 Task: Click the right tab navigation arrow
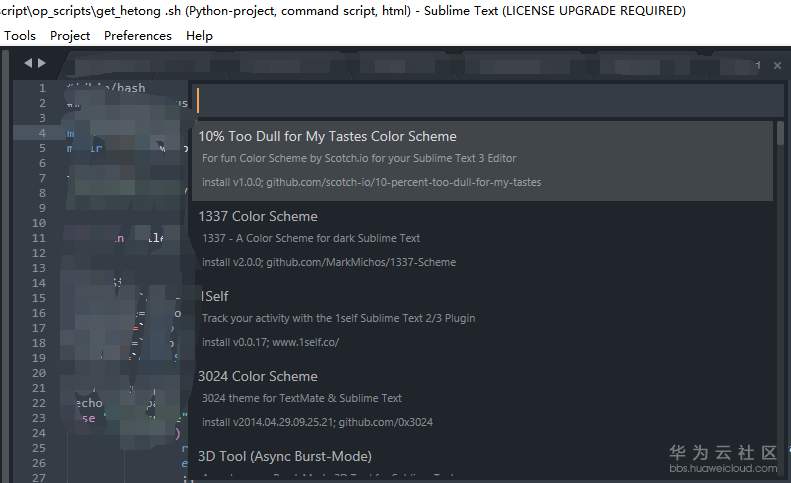coord(41,64)
